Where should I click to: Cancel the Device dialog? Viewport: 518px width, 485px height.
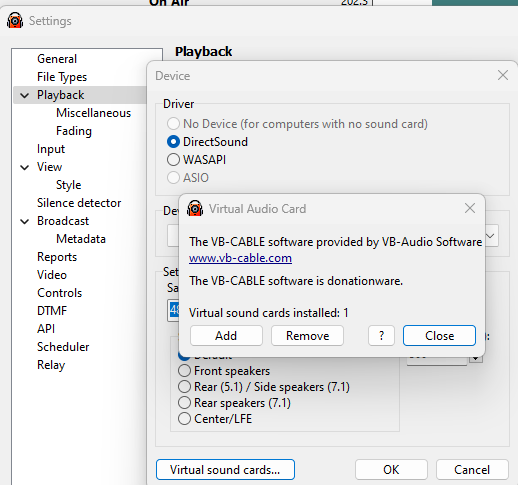pos(472,470)
